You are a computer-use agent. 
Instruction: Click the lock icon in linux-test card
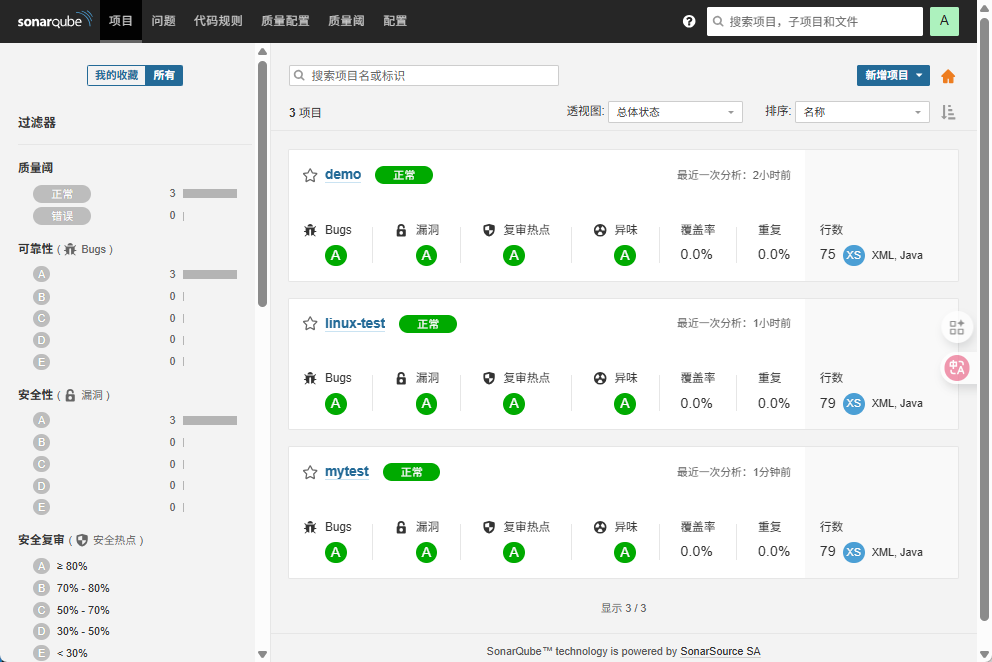401,378
